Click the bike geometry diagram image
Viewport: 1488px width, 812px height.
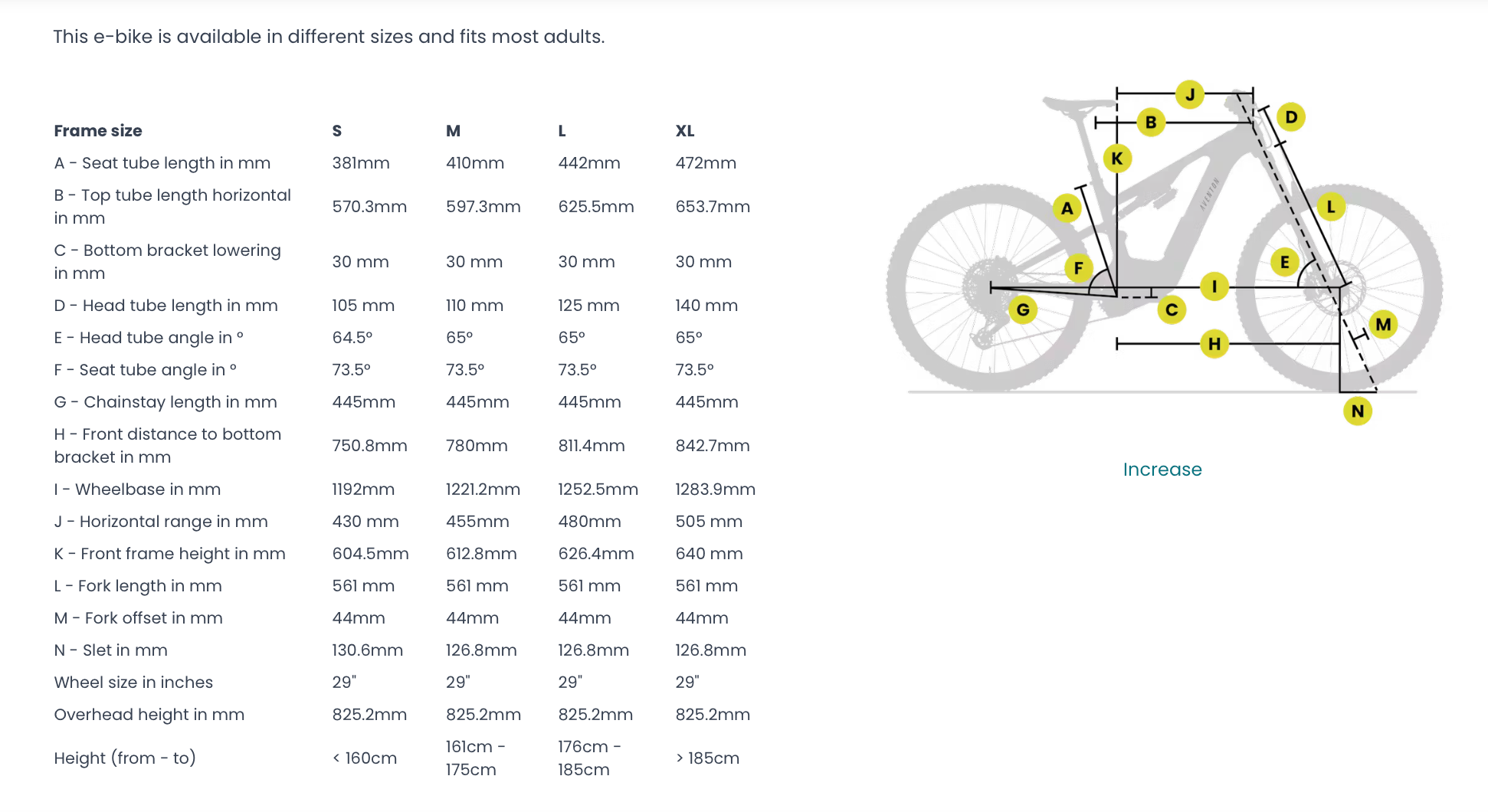(x=1165, y=253)
